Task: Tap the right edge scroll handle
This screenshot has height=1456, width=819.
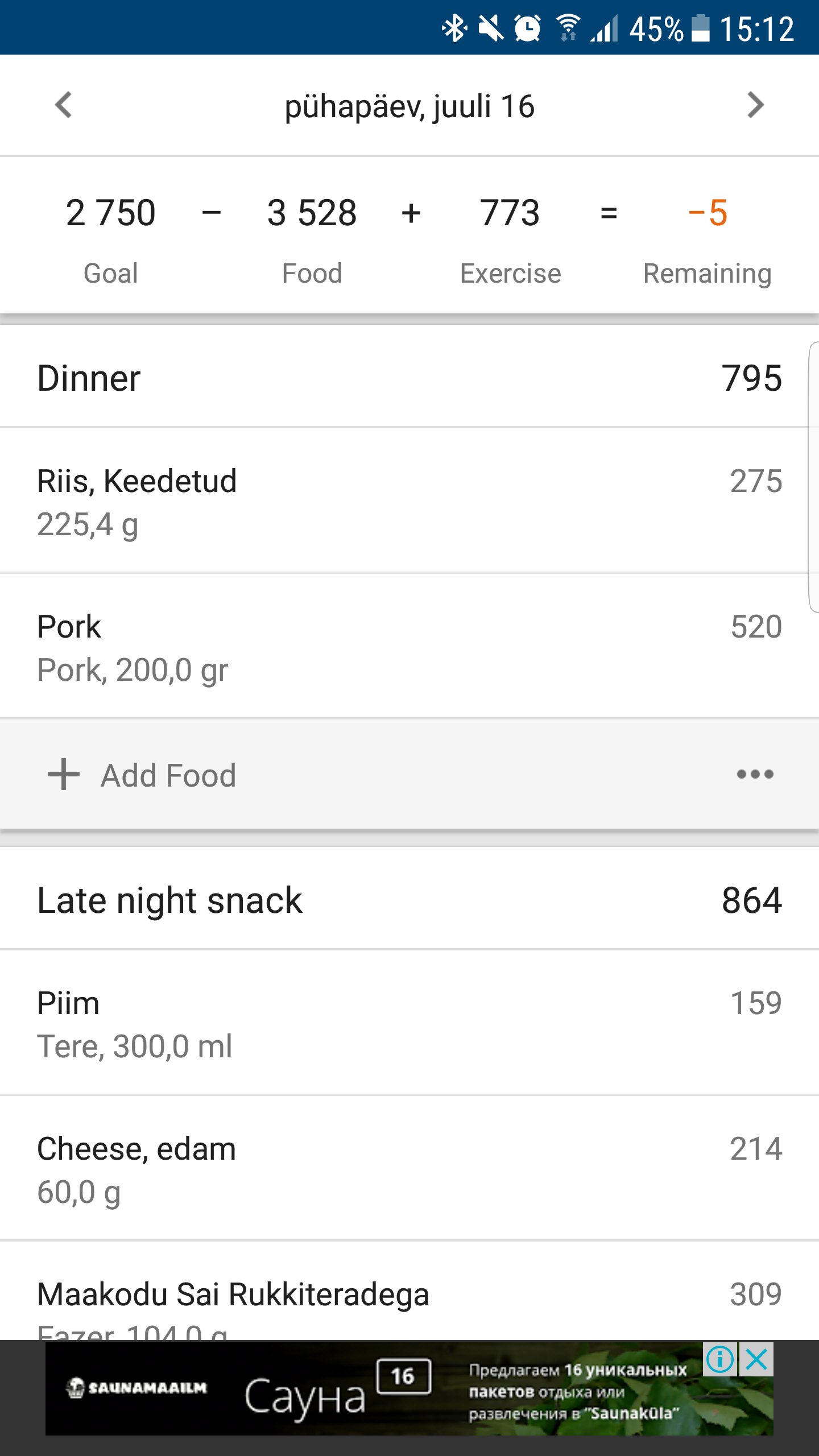Action: click(813, 477)
